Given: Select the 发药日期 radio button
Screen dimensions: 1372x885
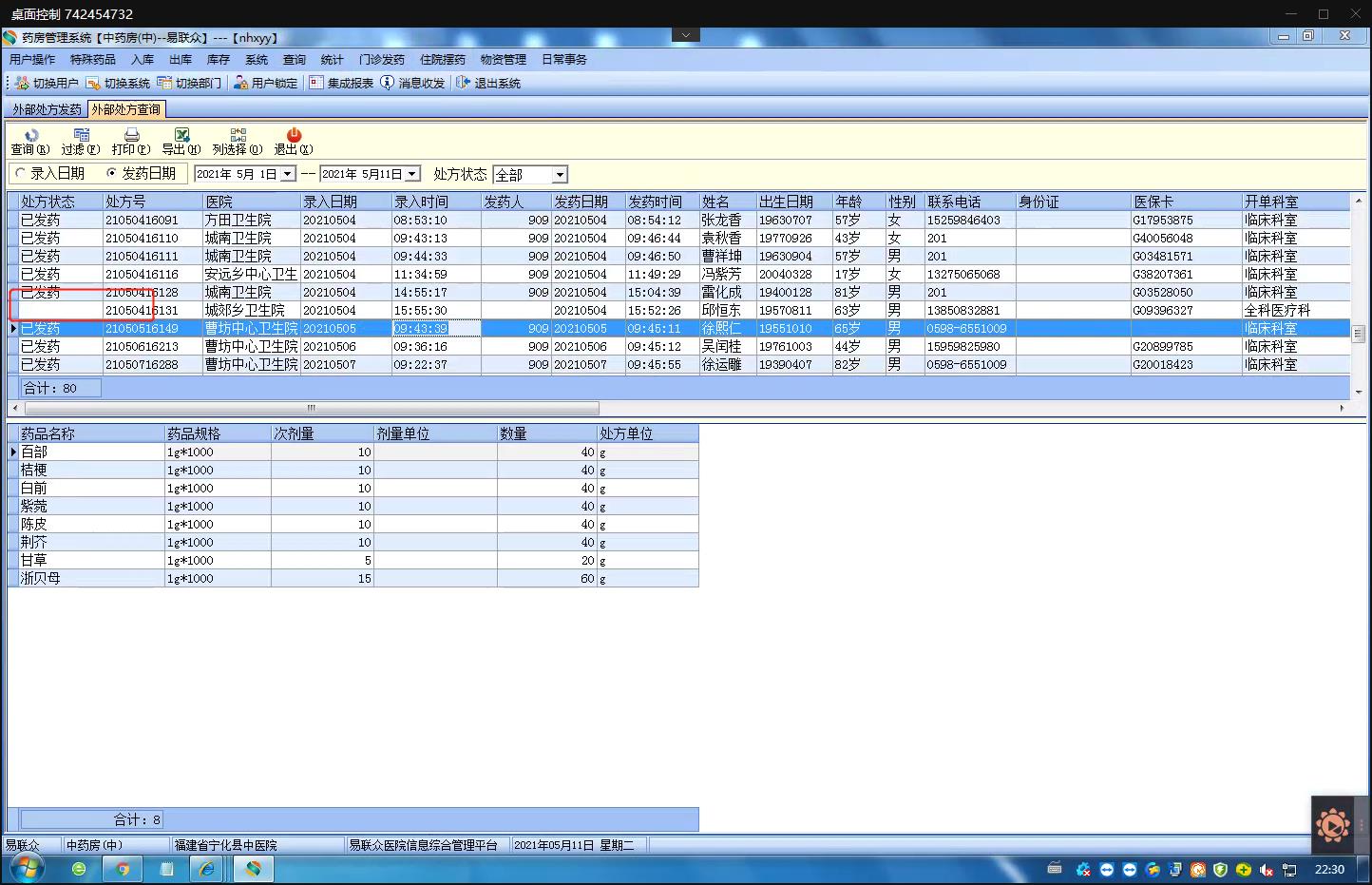Looking at the screenshot, I should [x=112, y=174].
